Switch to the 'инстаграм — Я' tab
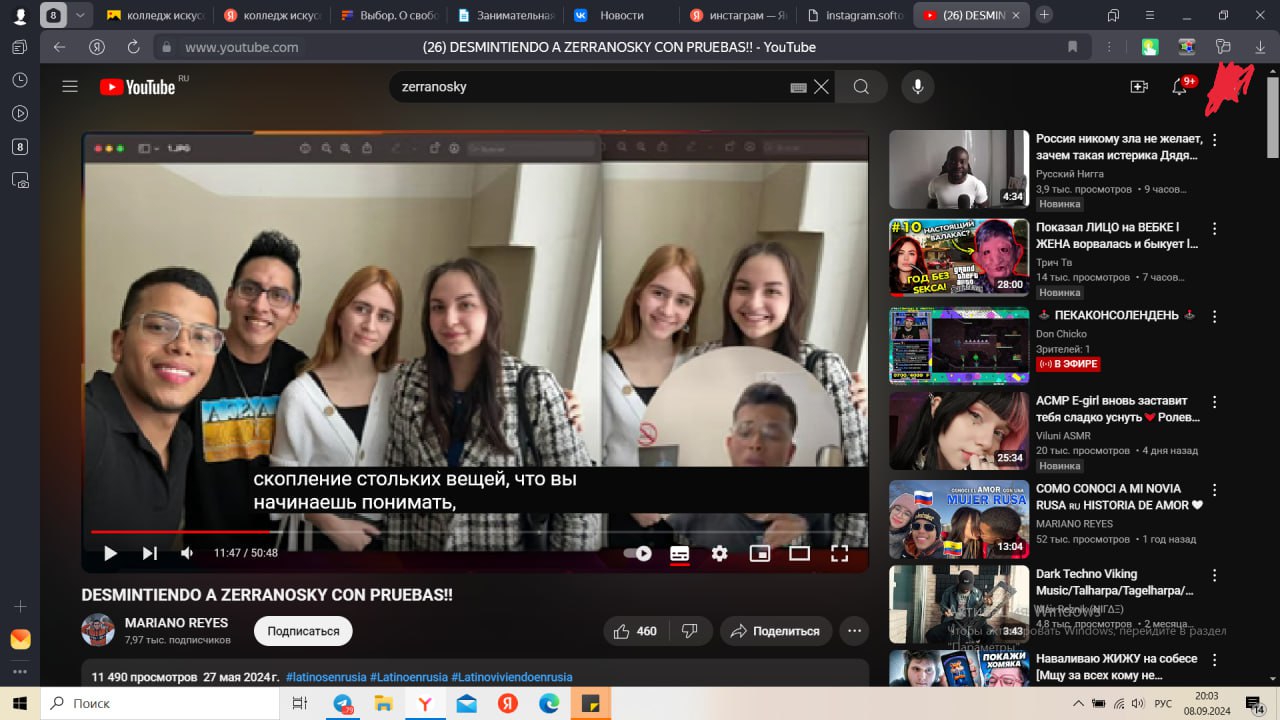1280x720 pixels. (x=738, y=15)
